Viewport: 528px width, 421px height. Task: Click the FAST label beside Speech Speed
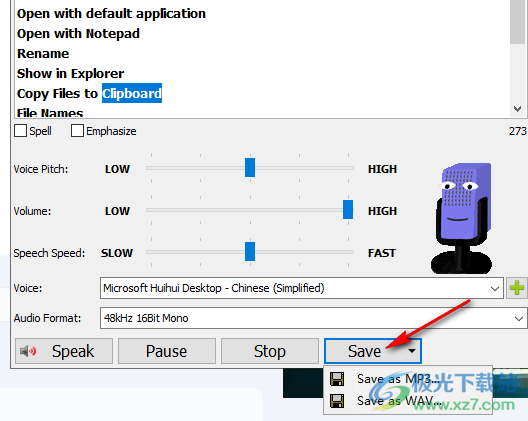tap(382, 253)
